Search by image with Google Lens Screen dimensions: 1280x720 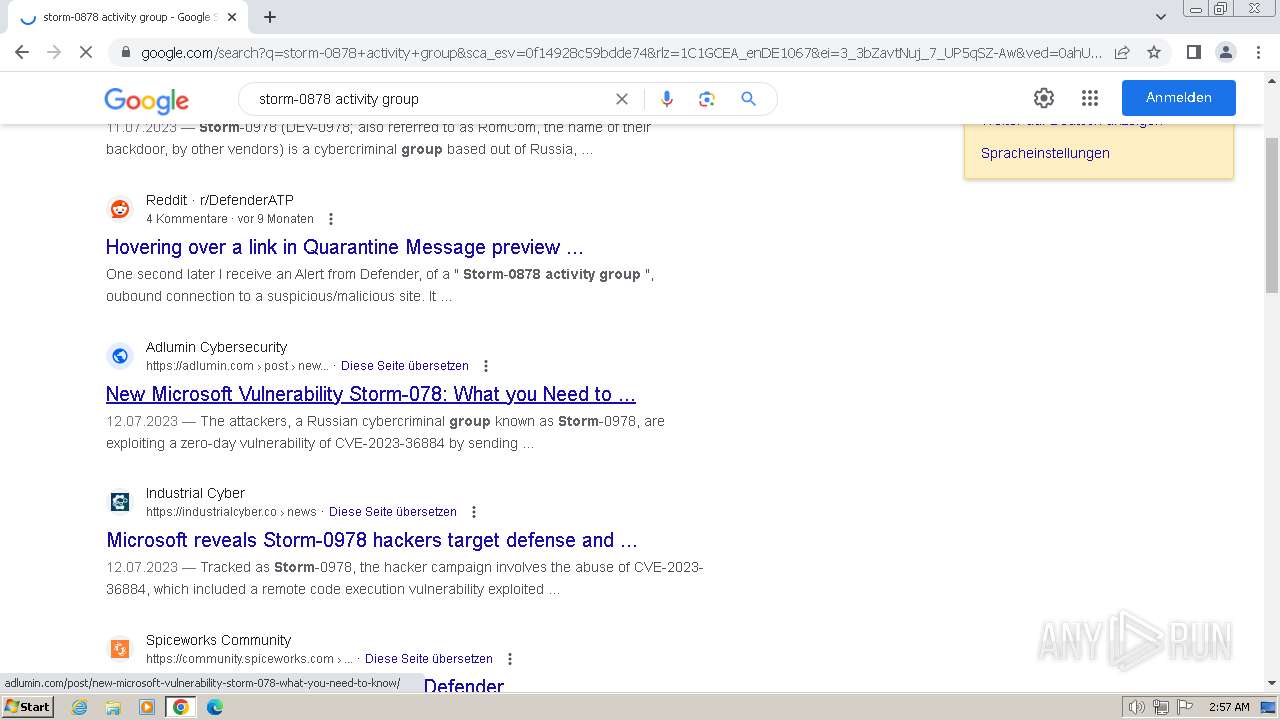(707, 99)
